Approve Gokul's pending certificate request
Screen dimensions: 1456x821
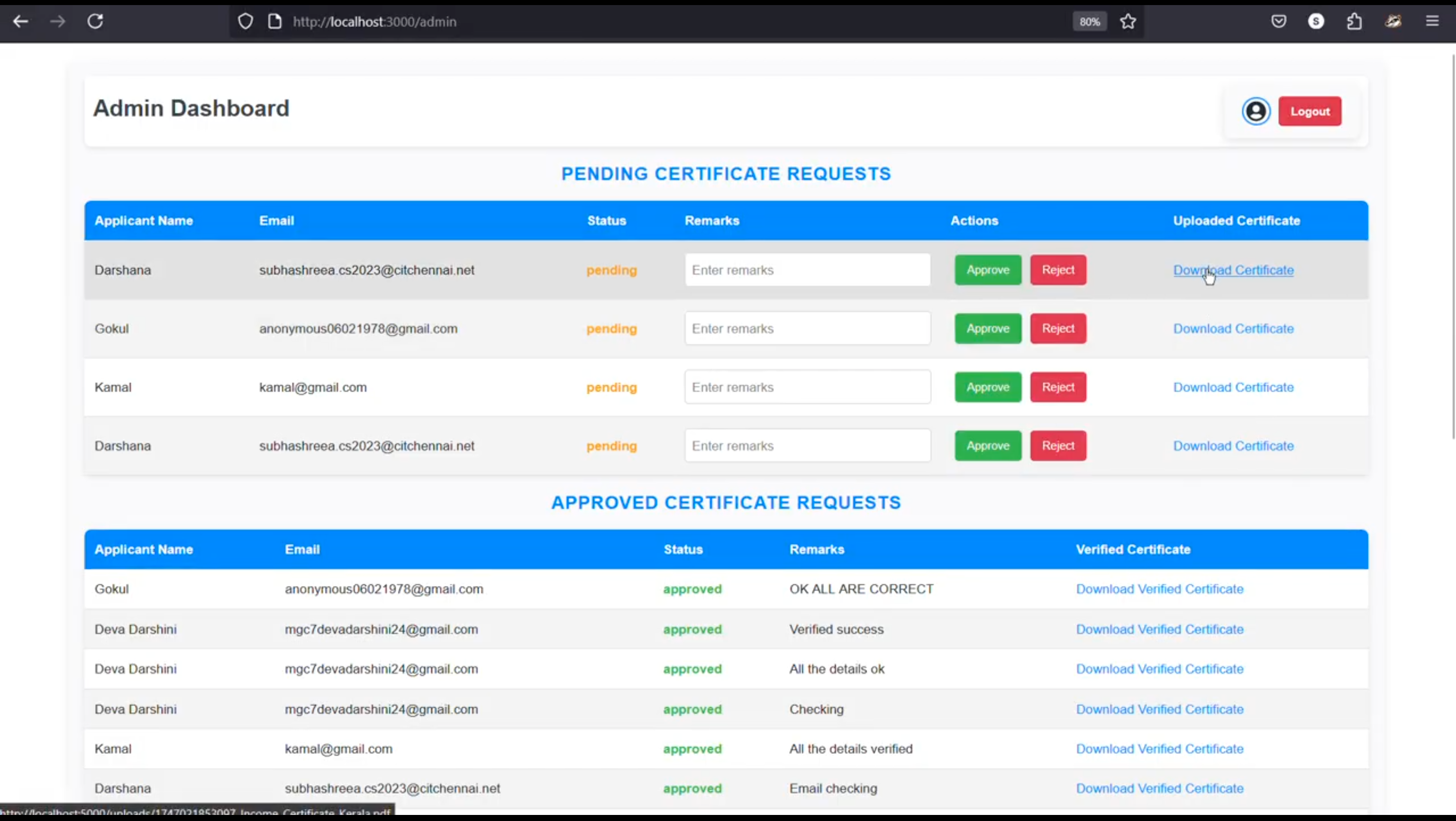(987, 328)
